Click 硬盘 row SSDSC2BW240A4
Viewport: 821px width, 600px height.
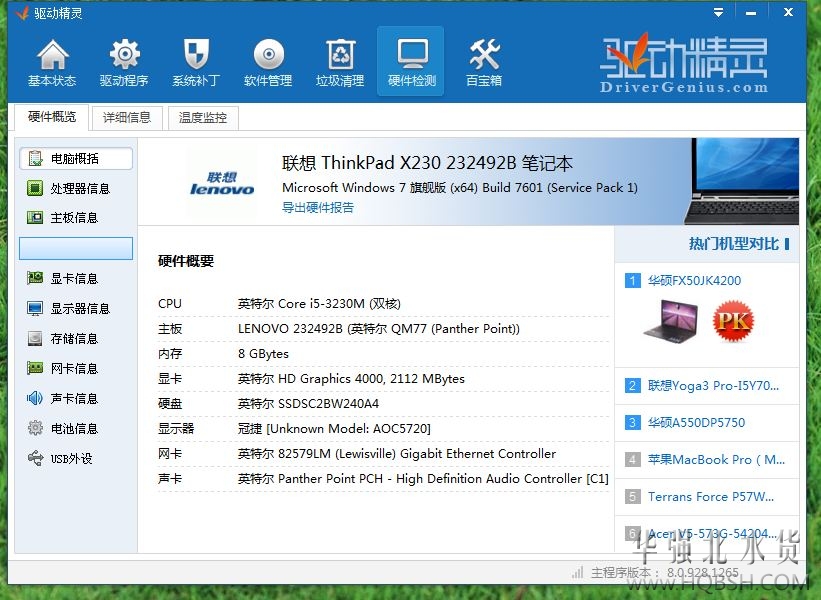coord(383,404)
